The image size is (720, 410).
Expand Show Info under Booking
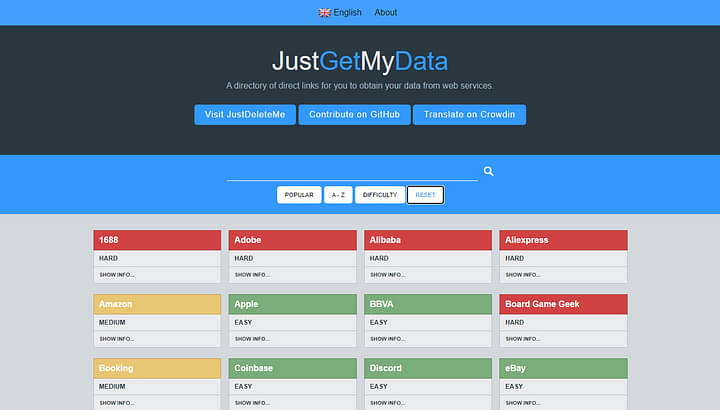117,403
